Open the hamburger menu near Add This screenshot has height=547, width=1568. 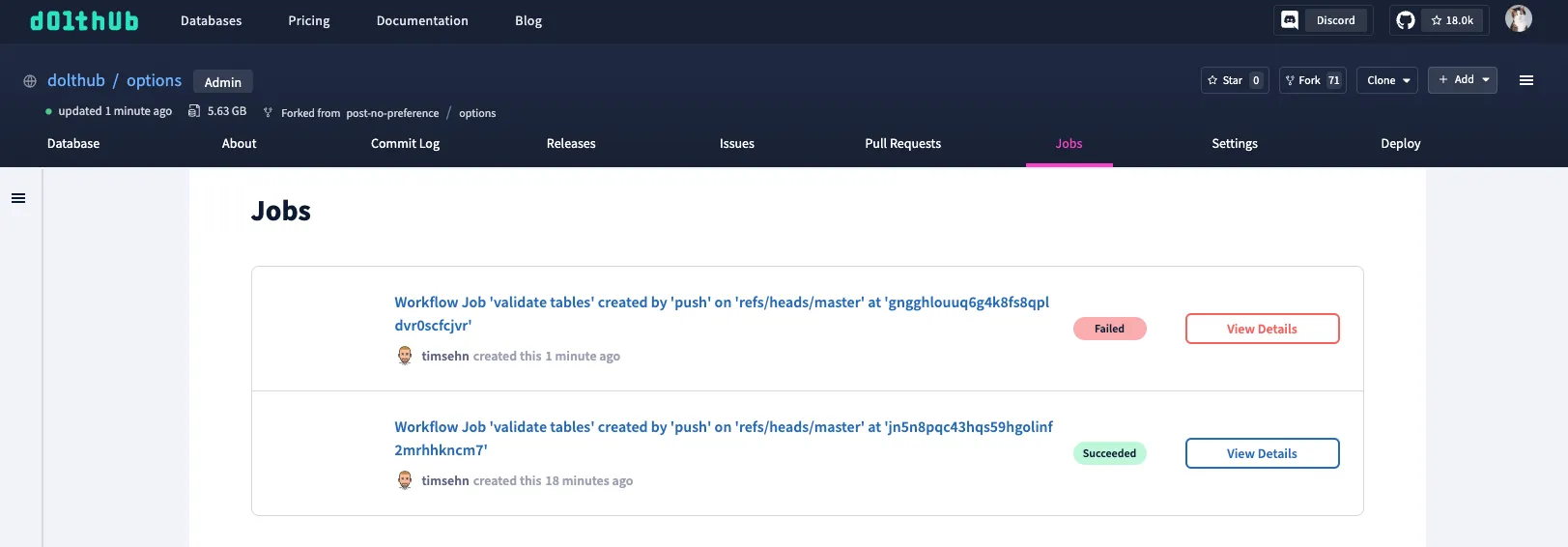tap(1526, 80)
